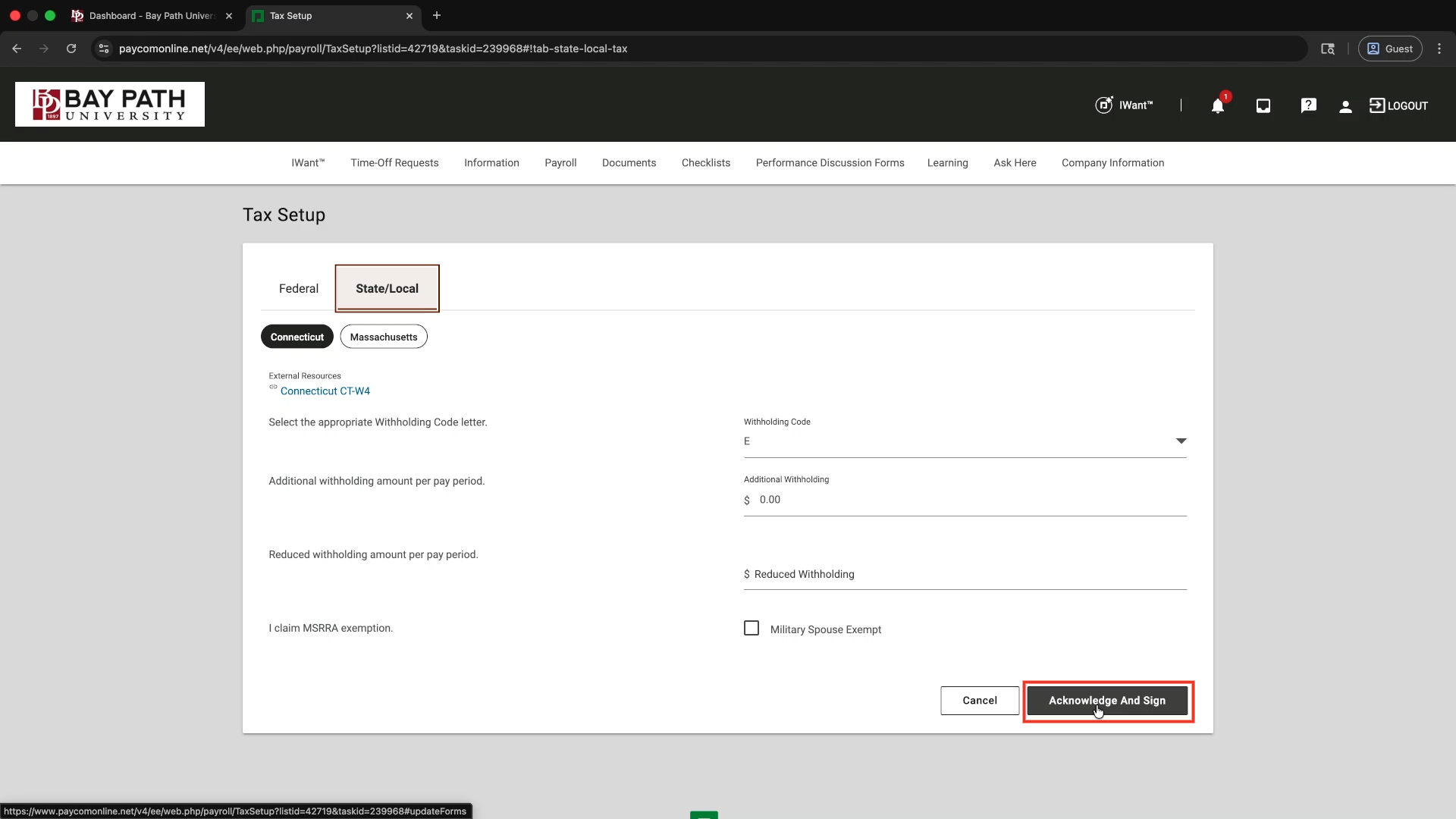The width and height of the screenshot is (1456, 819).
Task: Check the Military Spouse Exempt checkbox
Action: (752, 629)
